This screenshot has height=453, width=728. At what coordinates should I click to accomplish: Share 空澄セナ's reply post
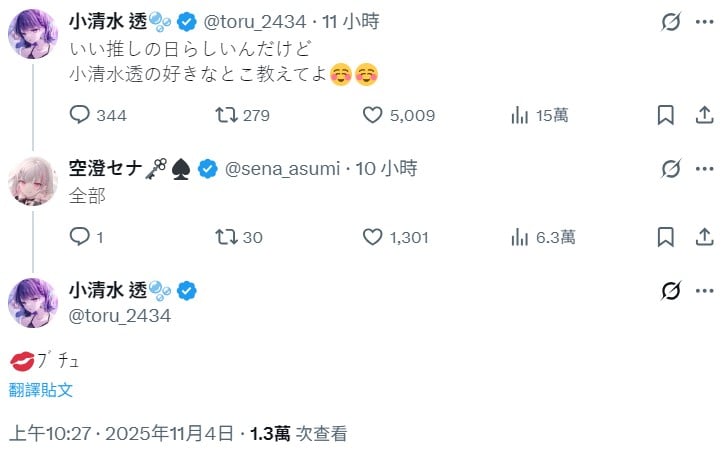[x=701, y=237]
